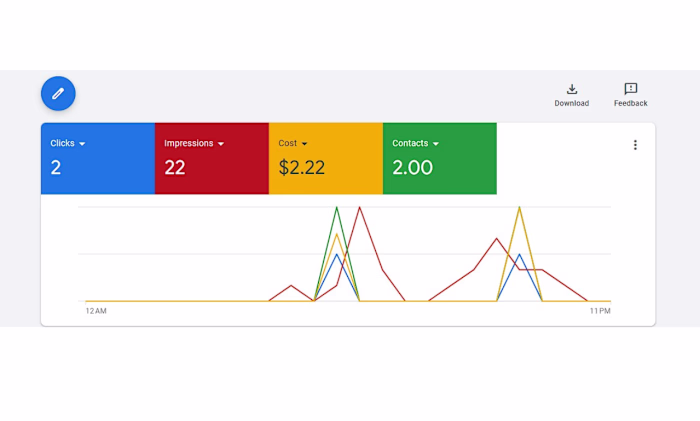This screenshot has height=421, width=700.
Task: Select the 'Contacts' label on green tile
Action: coord(410,143)
